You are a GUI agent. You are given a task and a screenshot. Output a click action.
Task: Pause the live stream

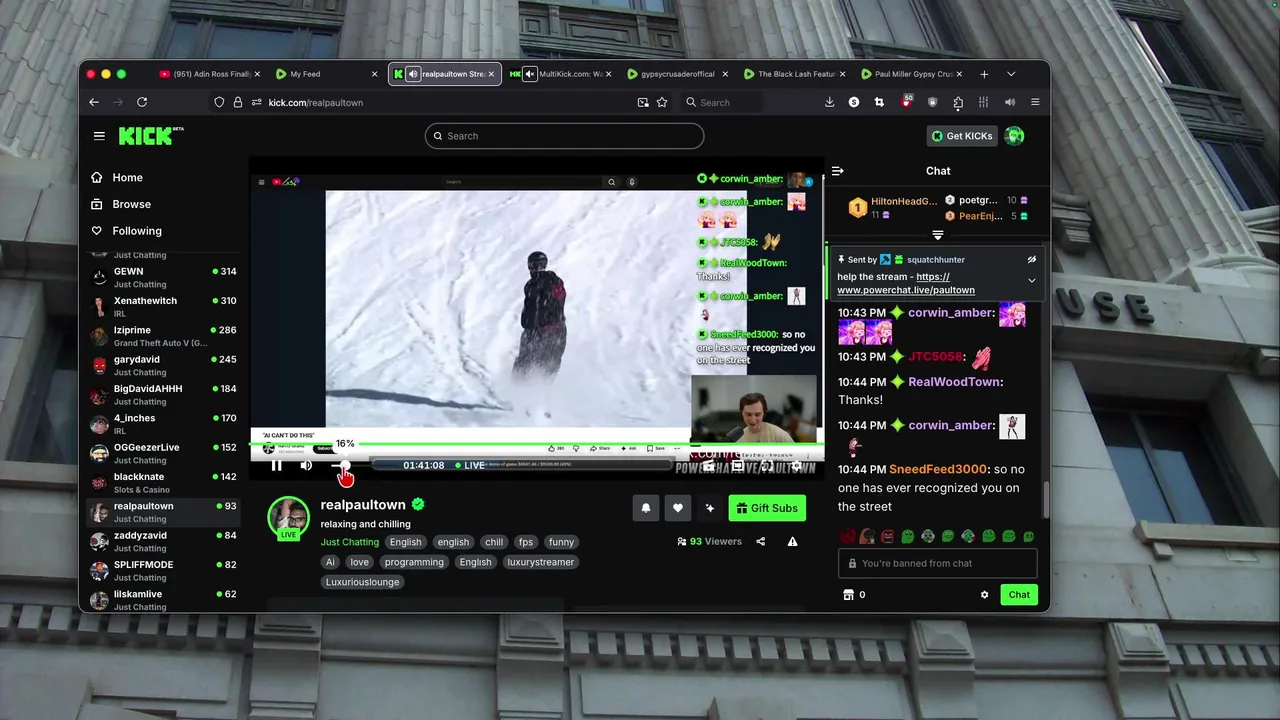(276, 465)
